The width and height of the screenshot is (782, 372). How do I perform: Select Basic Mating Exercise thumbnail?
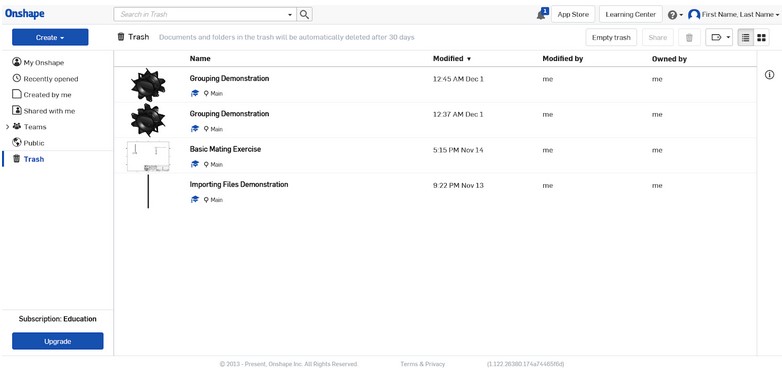click(148, 156)
